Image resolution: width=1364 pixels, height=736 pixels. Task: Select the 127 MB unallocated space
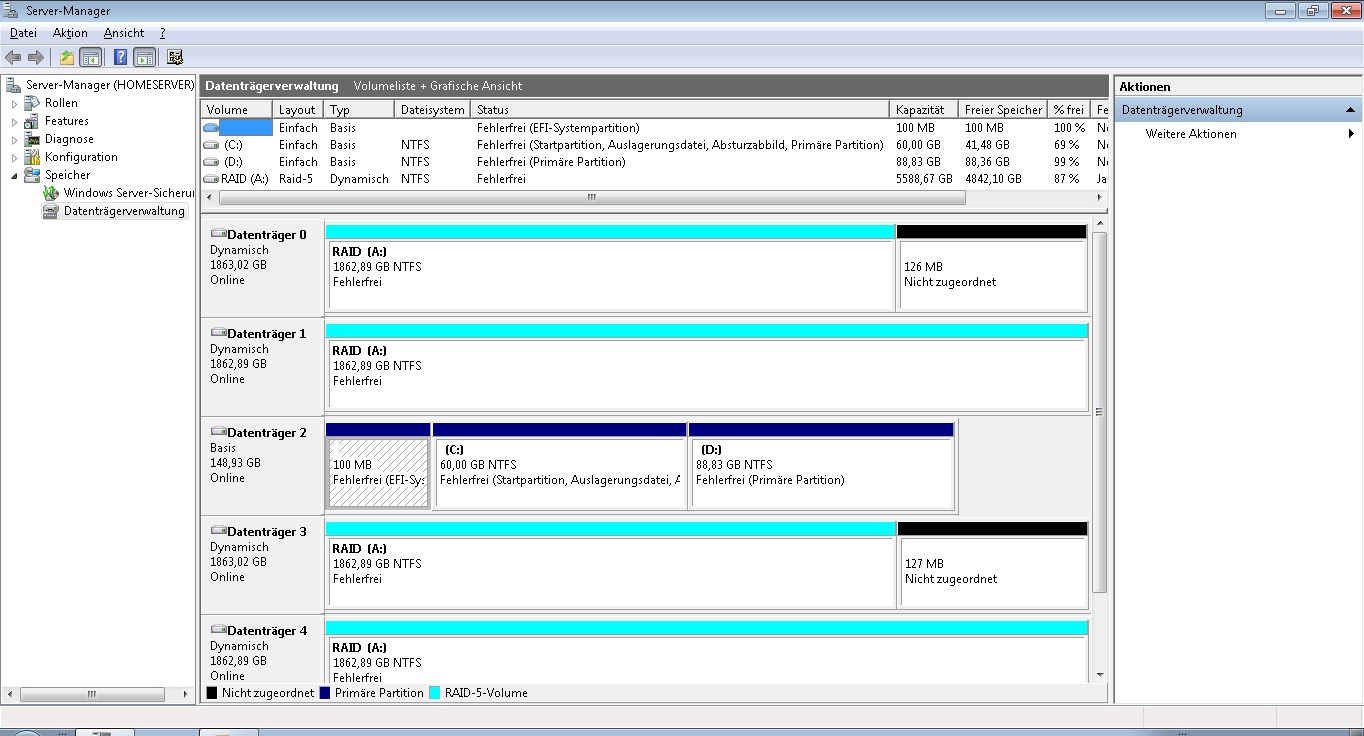pos(992,564)
